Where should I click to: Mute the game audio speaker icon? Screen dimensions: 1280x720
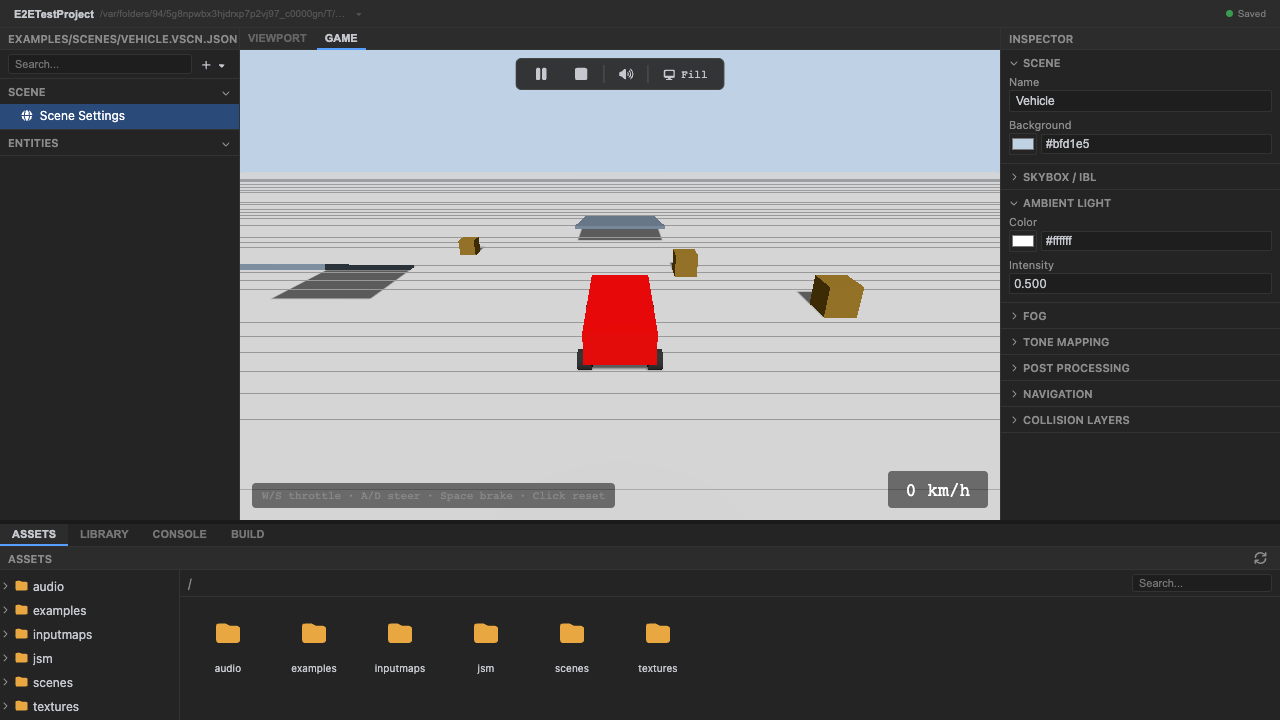pyautogui.click(x=626, y=74)
